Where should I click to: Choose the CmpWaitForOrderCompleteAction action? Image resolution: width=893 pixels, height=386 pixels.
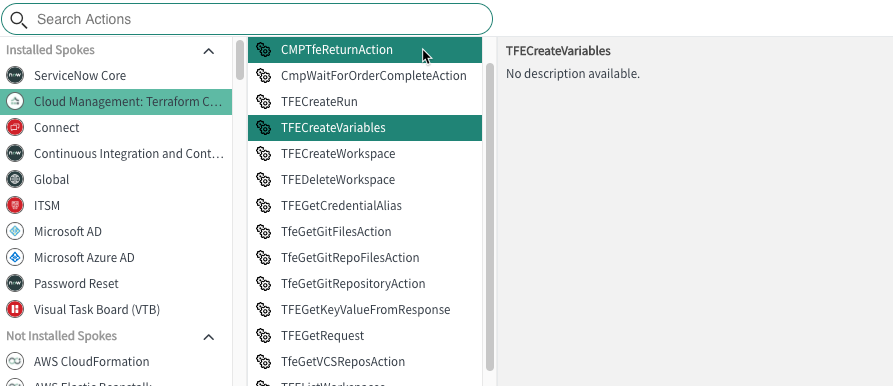tap(364, 76)
